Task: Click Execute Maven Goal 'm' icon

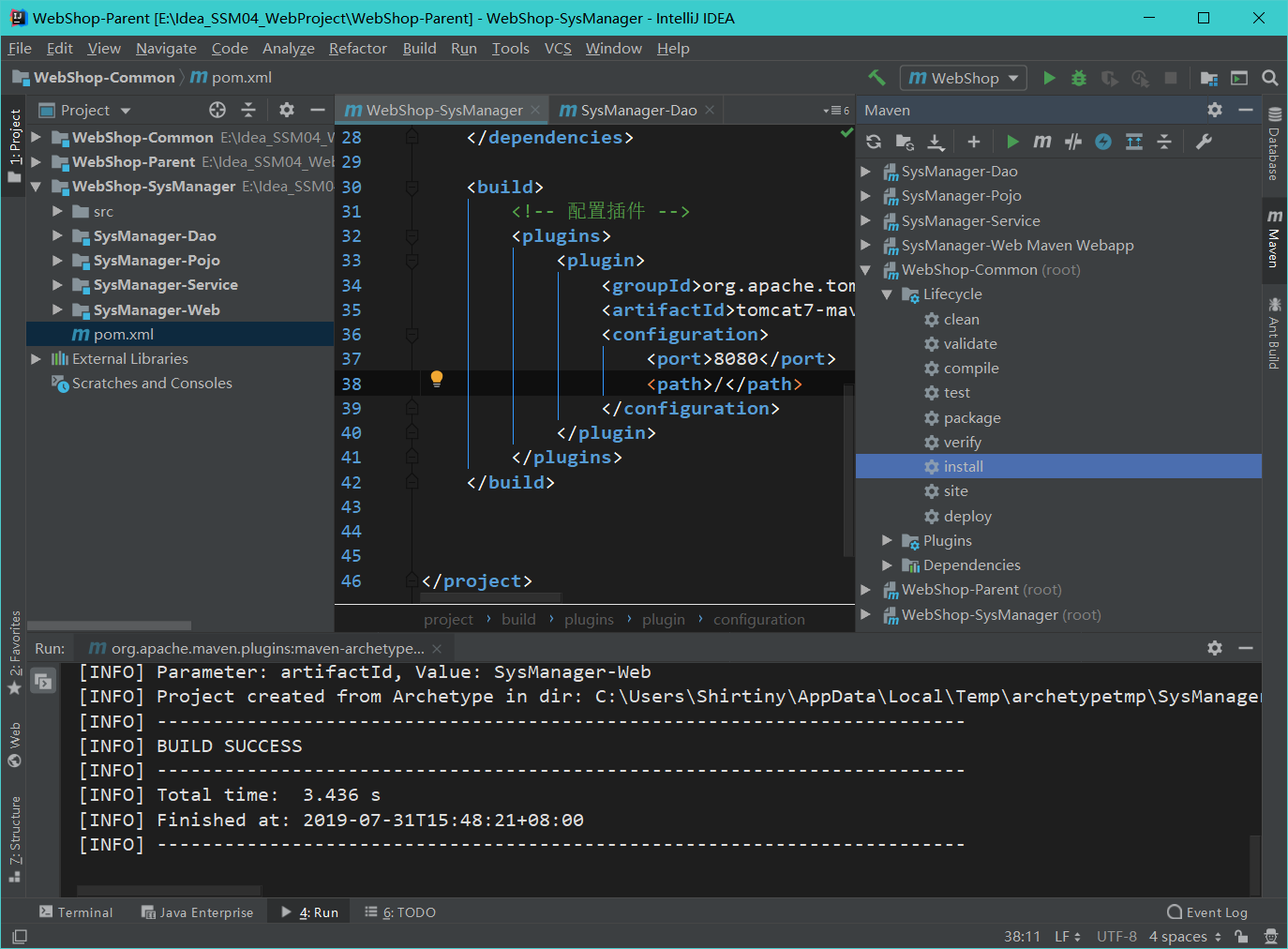Action: [1042, 142]
